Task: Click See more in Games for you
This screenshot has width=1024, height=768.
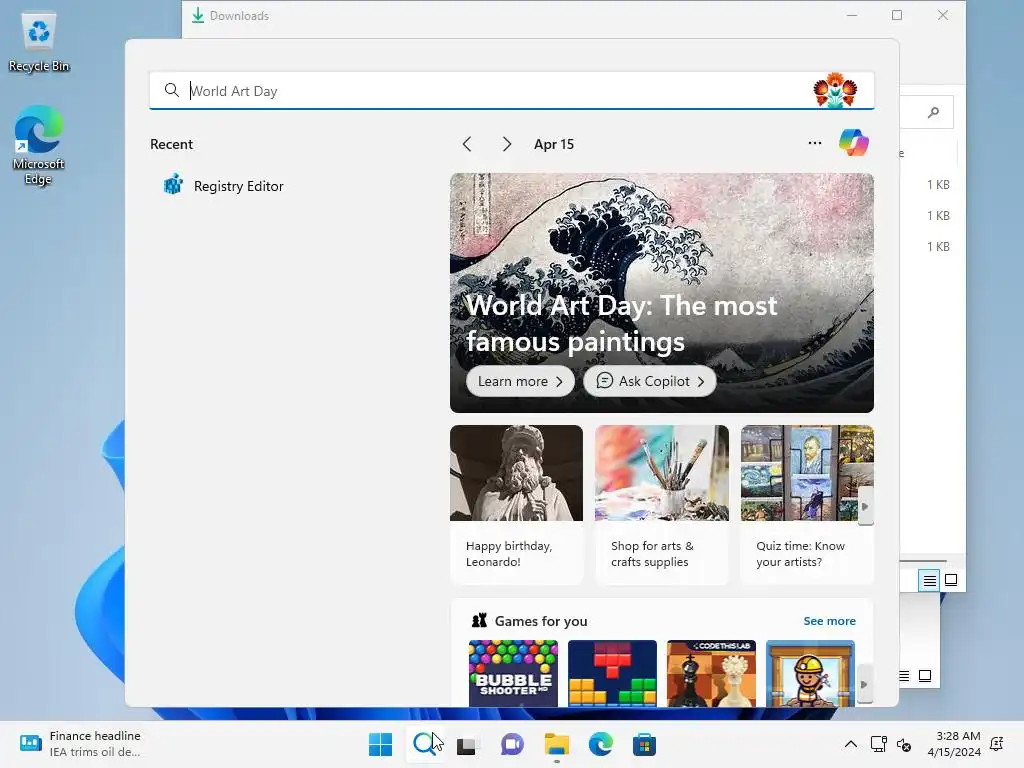Action: (829, 621)
